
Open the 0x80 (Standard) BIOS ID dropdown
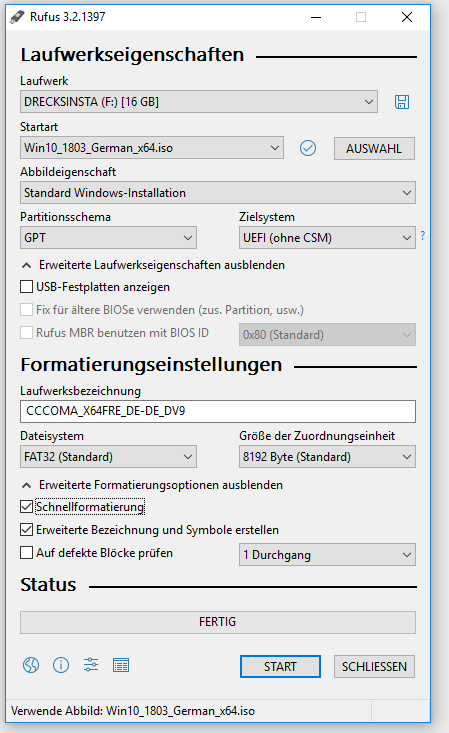coord(327,335)
